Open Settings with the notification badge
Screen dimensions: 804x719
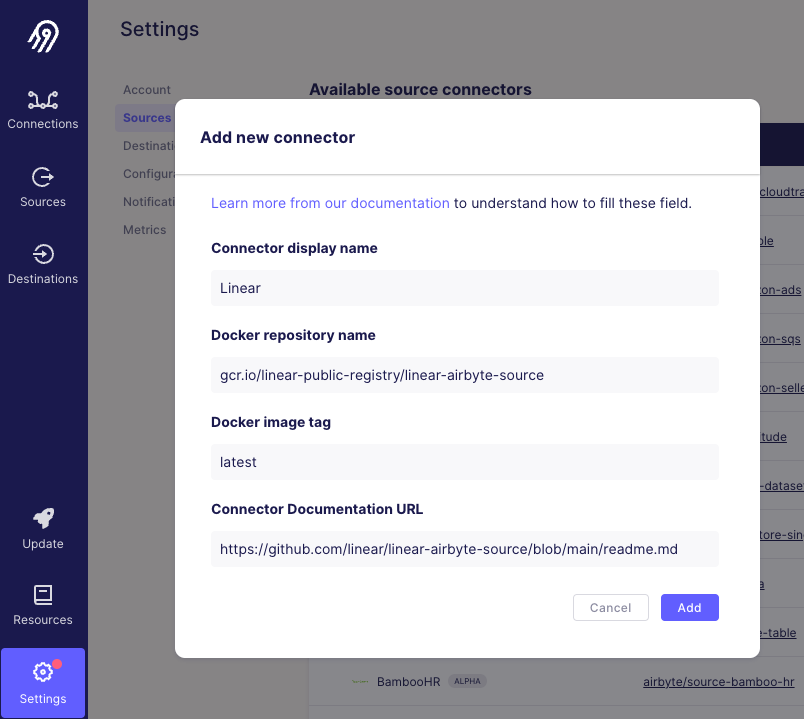[x=43, y=683]
